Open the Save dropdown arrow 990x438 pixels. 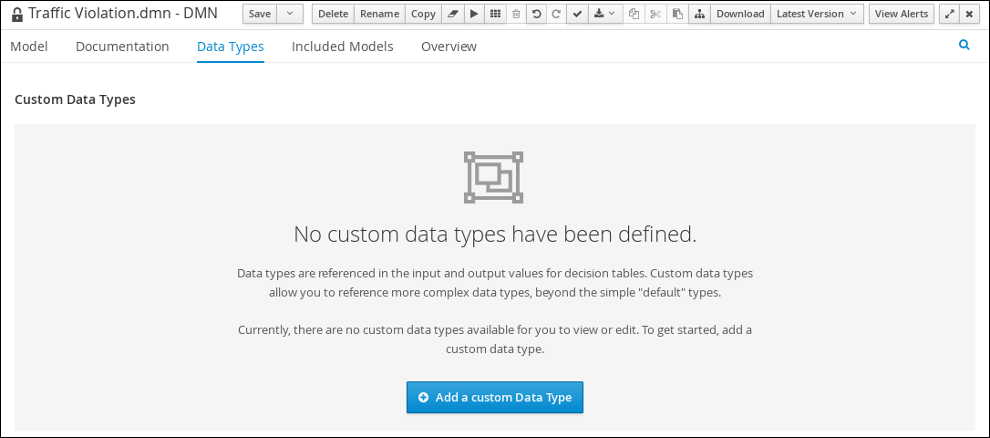coord(290,14)
